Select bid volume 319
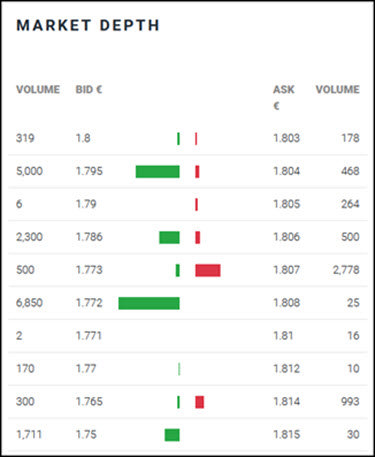The image size is (375, 457). pyautogui.click(x=25, y=138)
